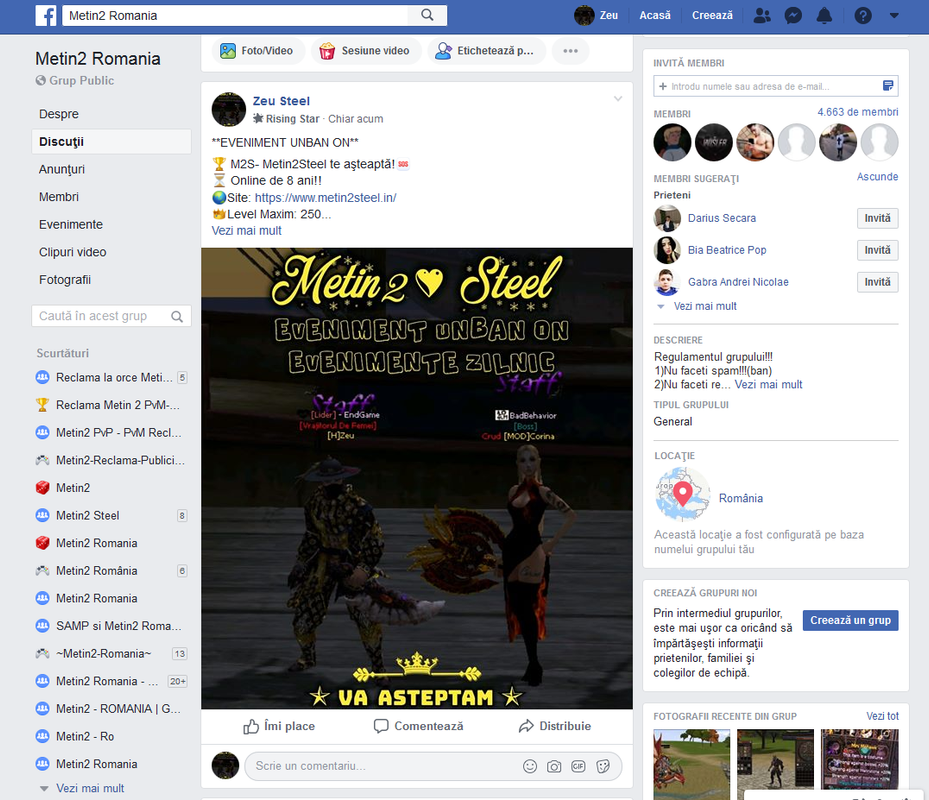929x800 pixels.
Task: Attach a photo via camera icon in comment
Action: (554, 766)
